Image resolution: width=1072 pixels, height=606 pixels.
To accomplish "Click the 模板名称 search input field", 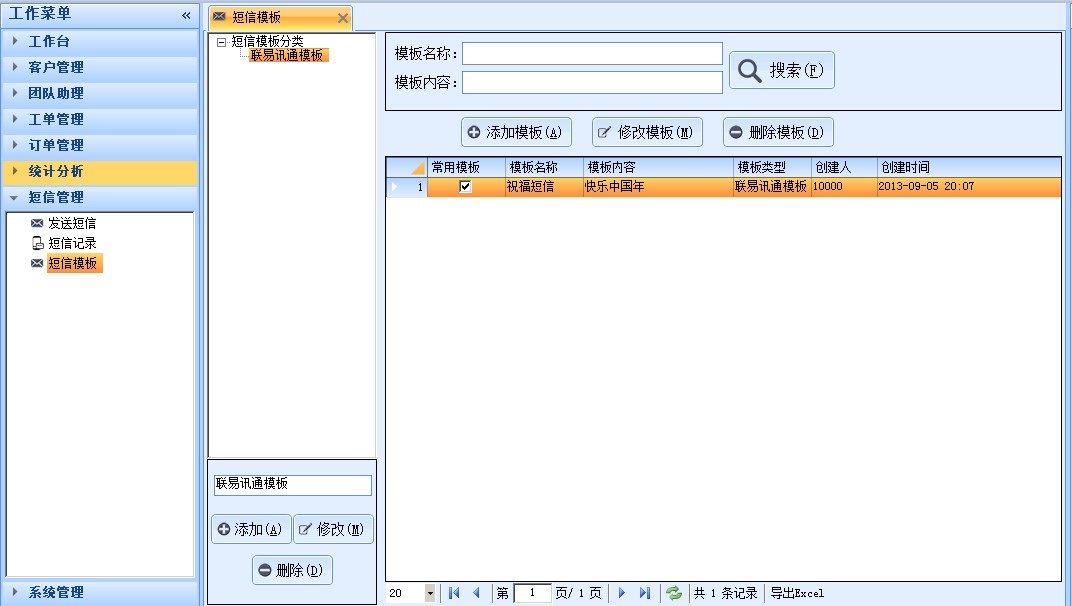I will 591,53.
